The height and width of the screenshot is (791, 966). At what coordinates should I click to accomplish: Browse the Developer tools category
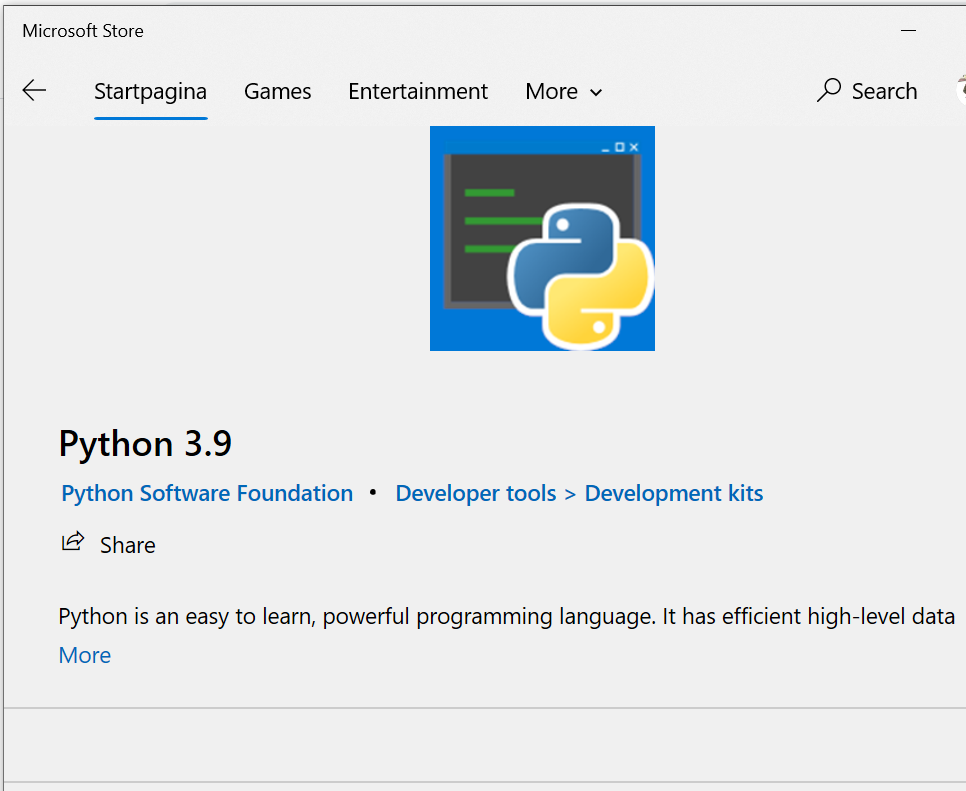coord(475,493)
